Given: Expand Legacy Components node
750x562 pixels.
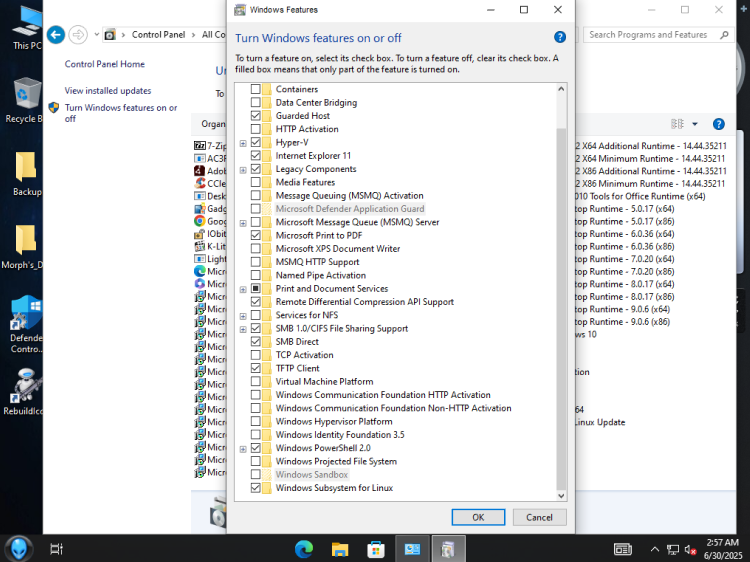Looking at the screenshot, I should 243,170.
